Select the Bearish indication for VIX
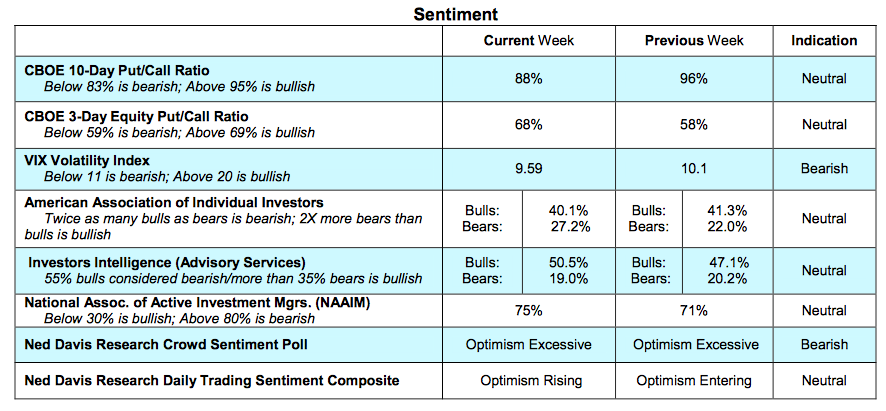 (x=824, y=169)
